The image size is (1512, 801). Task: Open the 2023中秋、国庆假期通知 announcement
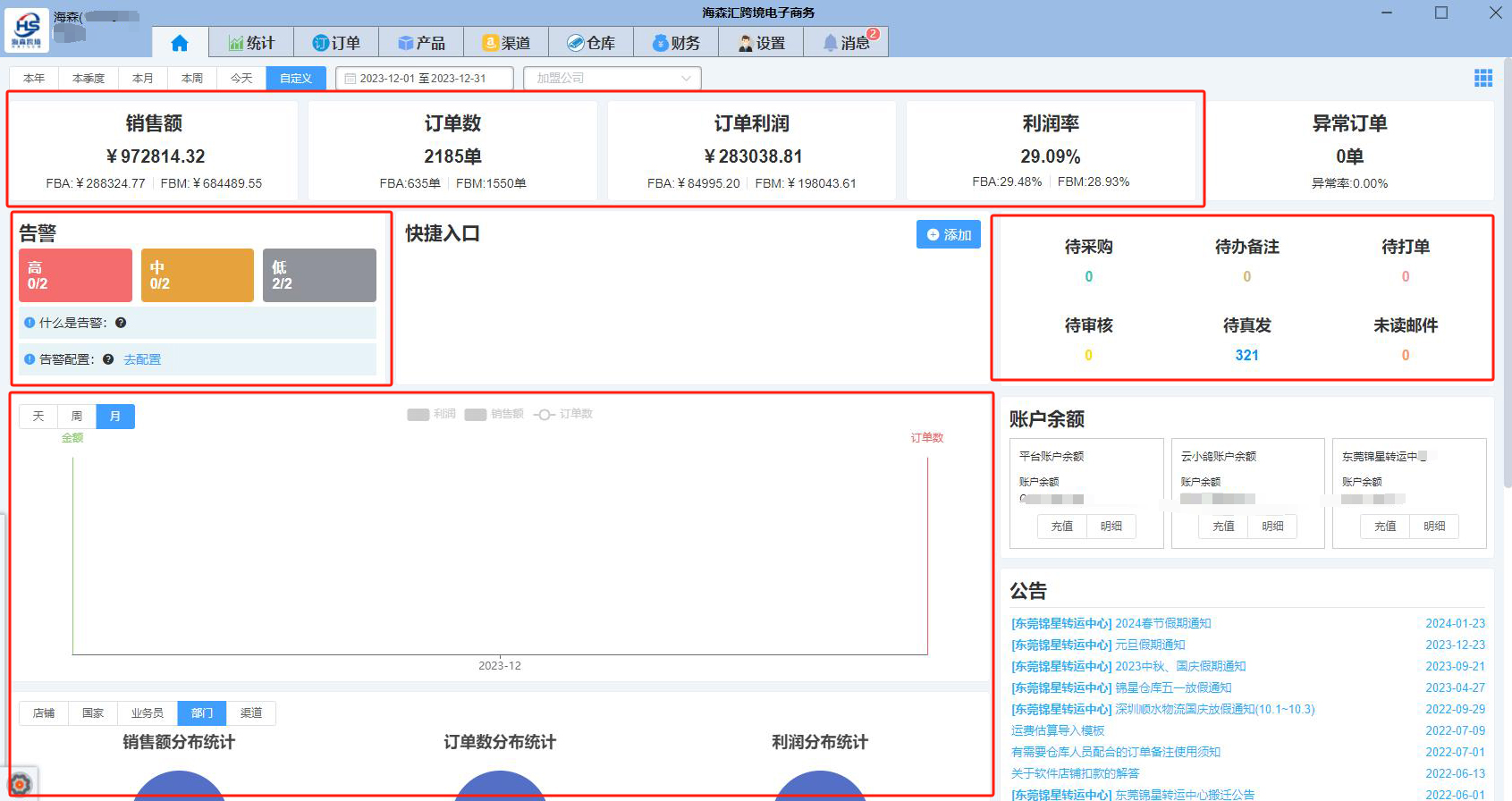(1128, 666)
